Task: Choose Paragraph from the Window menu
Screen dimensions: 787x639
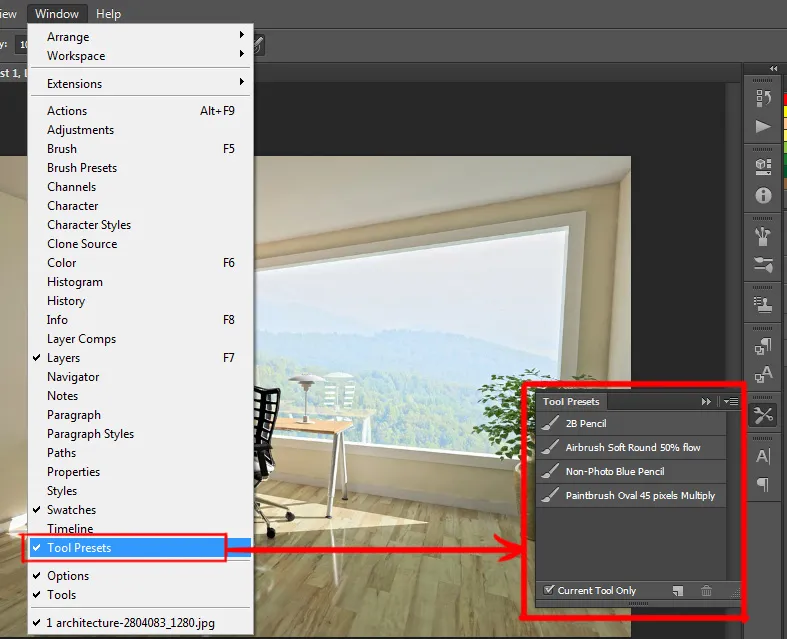Action: coord(141,415)
